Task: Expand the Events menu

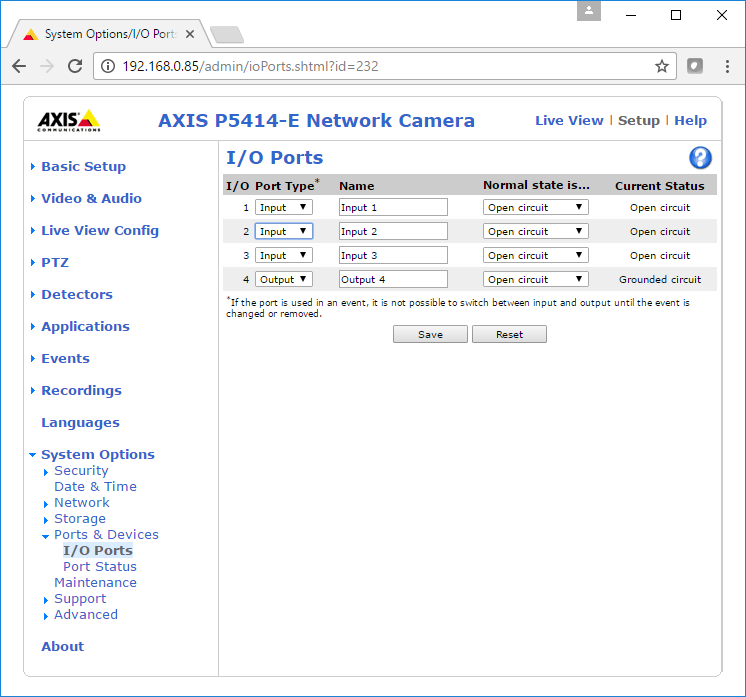Action: point(65,358)
